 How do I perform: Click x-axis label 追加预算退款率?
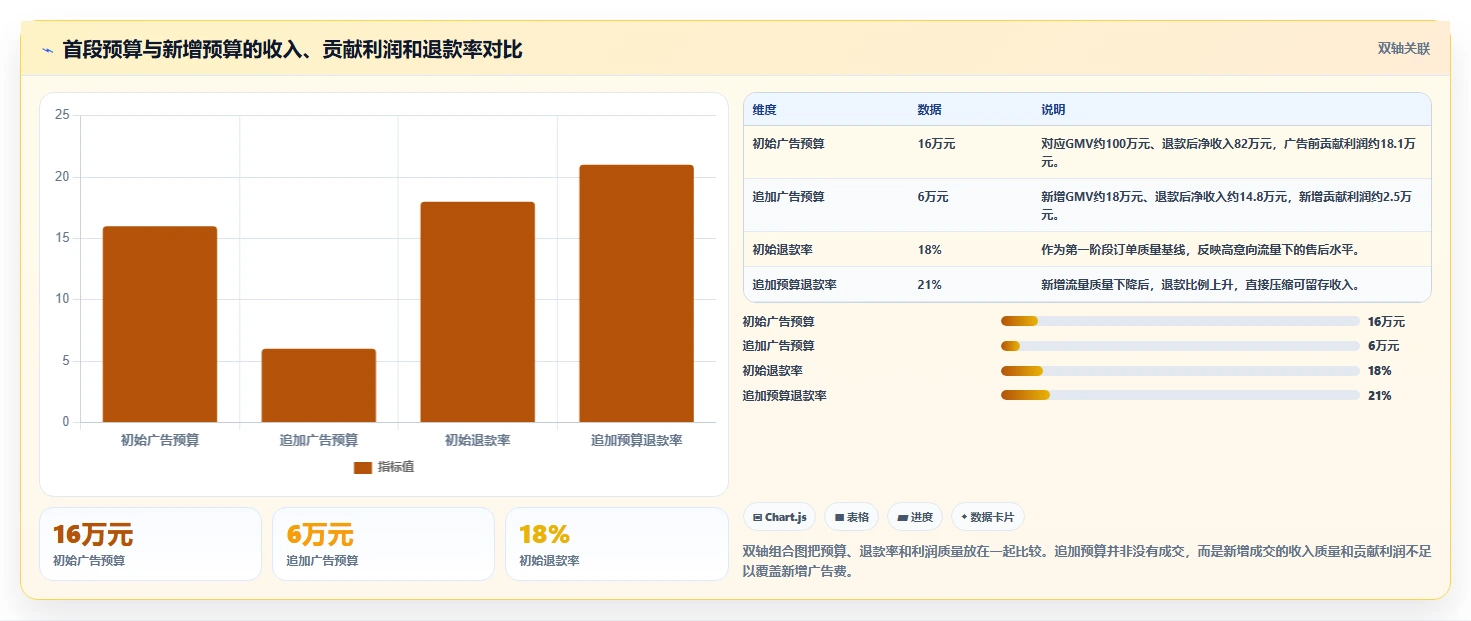pos(636,440)
